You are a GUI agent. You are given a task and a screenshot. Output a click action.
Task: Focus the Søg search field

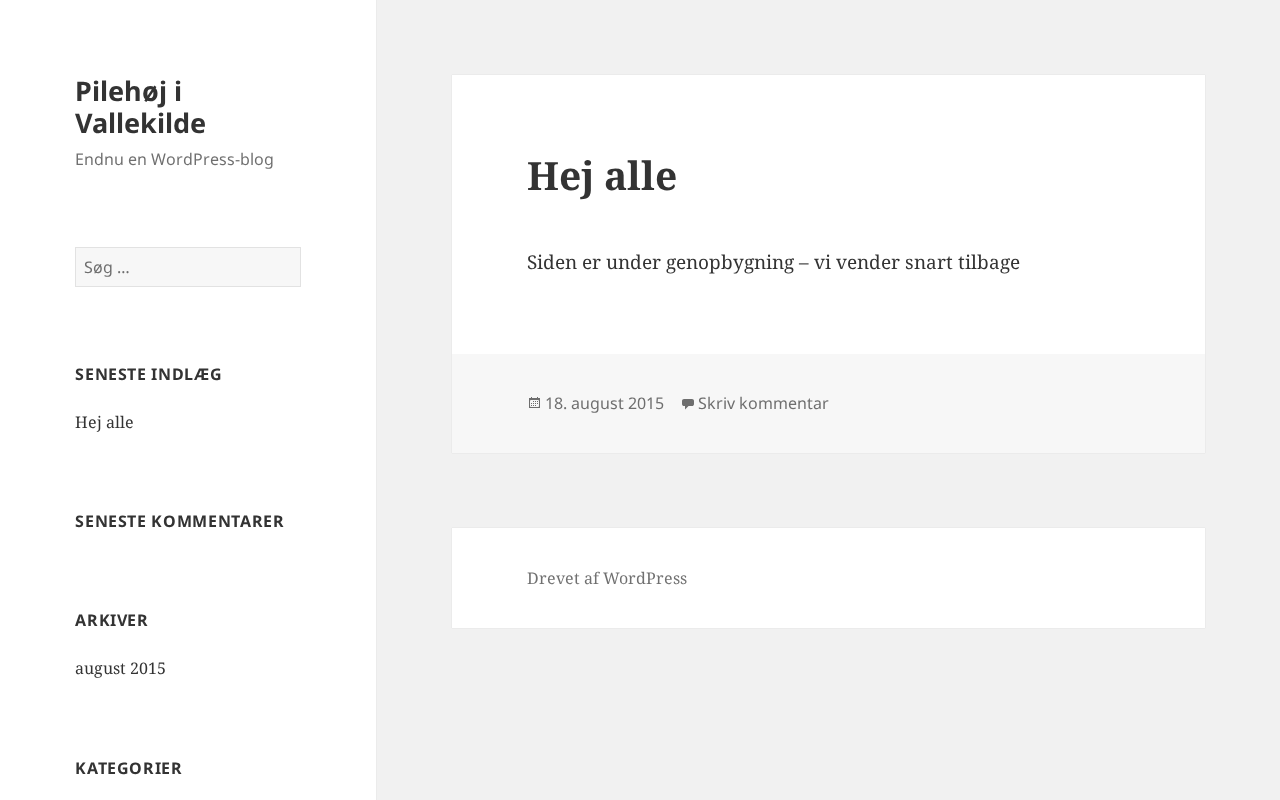tap(188, 267)
